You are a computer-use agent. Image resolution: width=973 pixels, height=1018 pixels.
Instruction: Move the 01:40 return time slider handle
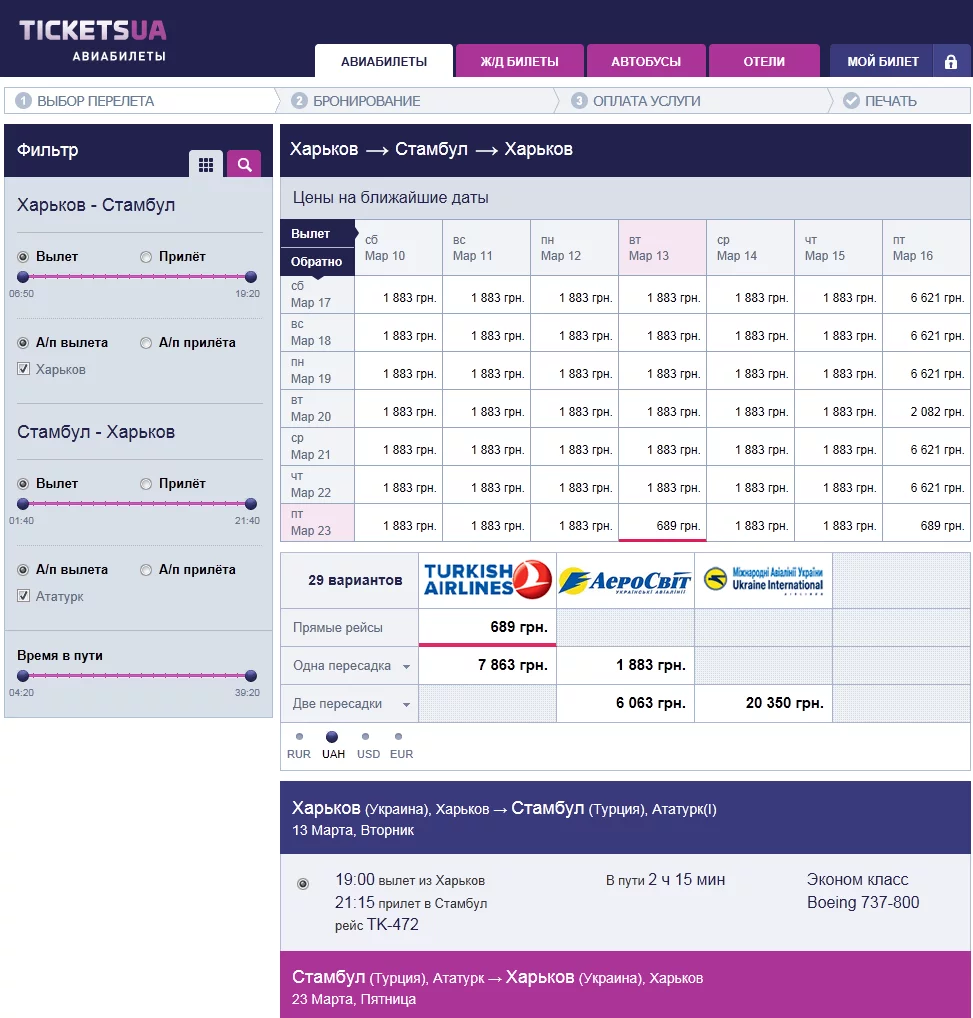[23, 504]
